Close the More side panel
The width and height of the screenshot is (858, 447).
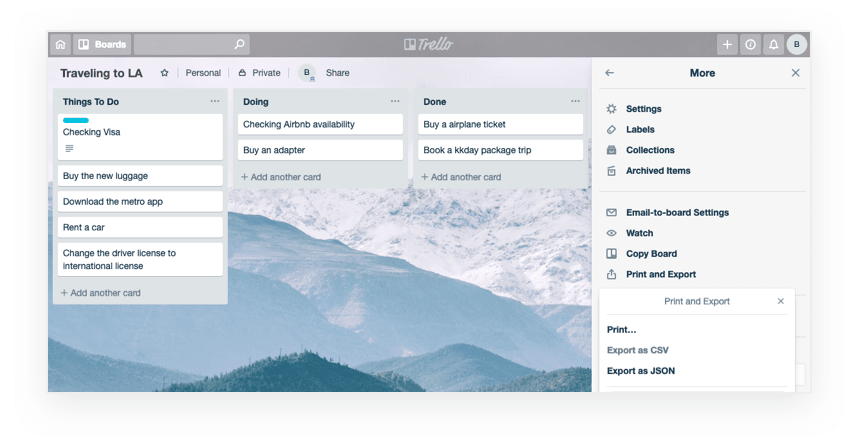[x=796, y=73]
